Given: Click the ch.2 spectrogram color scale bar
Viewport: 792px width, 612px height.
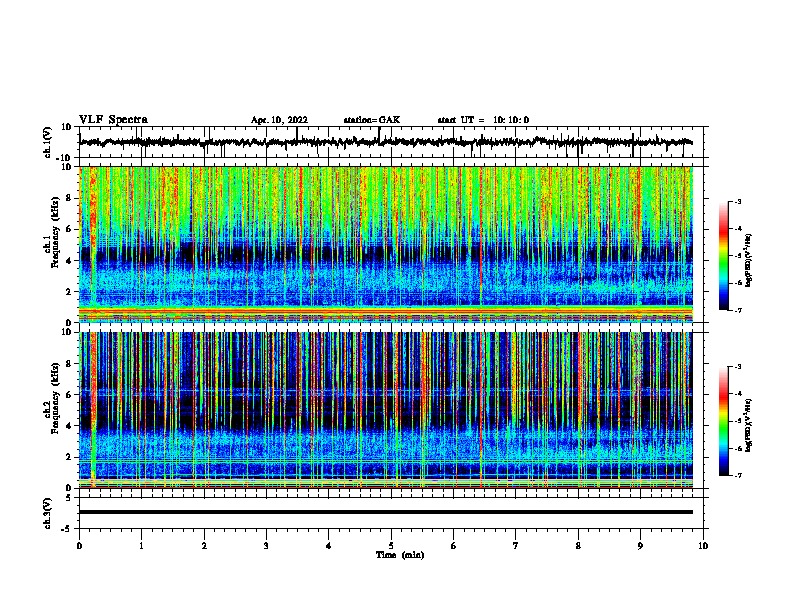Looking at the screenshot, I should (724, 421).
